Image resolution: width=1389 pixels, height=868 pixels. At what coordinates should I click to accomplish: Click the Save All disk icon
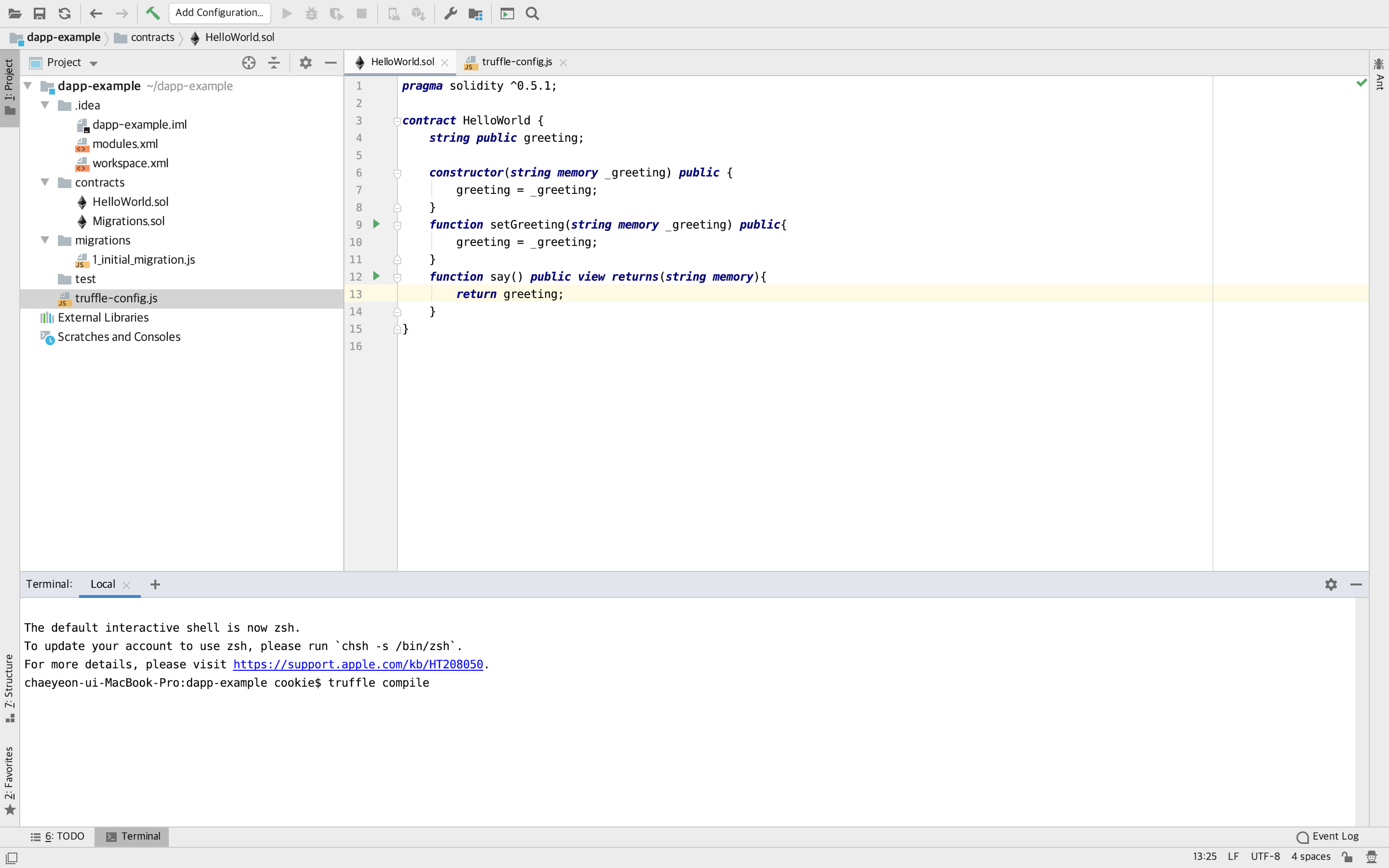tap(40, 13)
